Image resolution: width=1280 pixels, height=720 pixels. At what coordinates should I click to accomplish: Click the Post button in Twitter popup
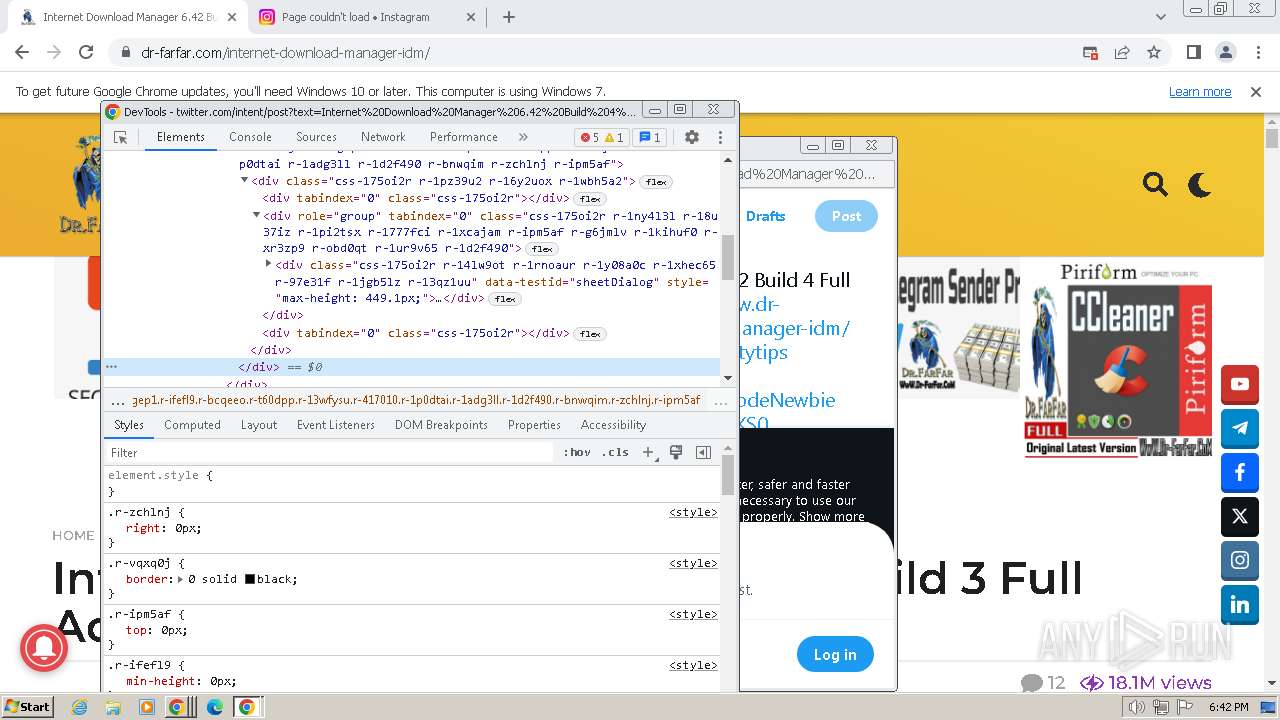pyautogui.click(x=846, y=216)
